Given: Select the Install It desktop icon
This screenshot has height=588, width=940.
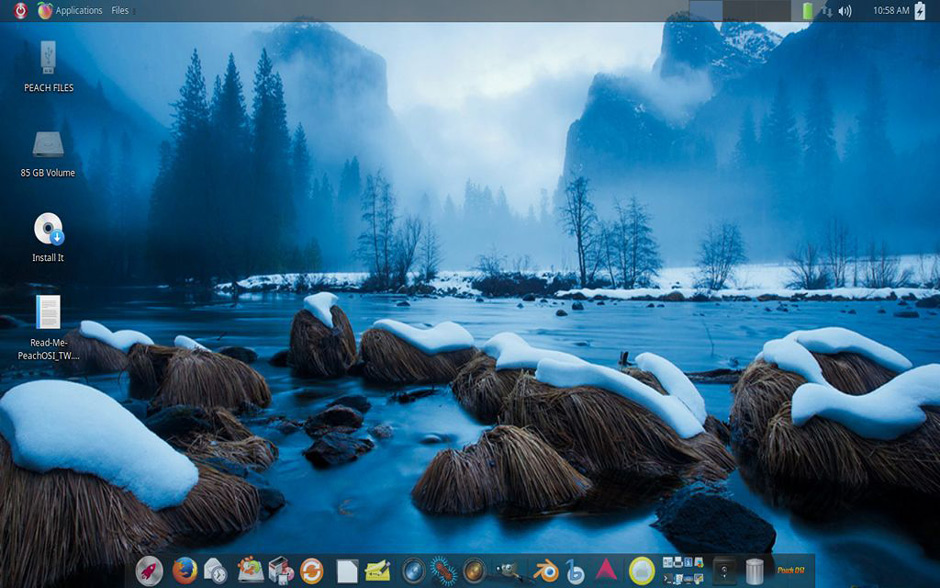Looking at the screenshot, I should pos(48,237).
